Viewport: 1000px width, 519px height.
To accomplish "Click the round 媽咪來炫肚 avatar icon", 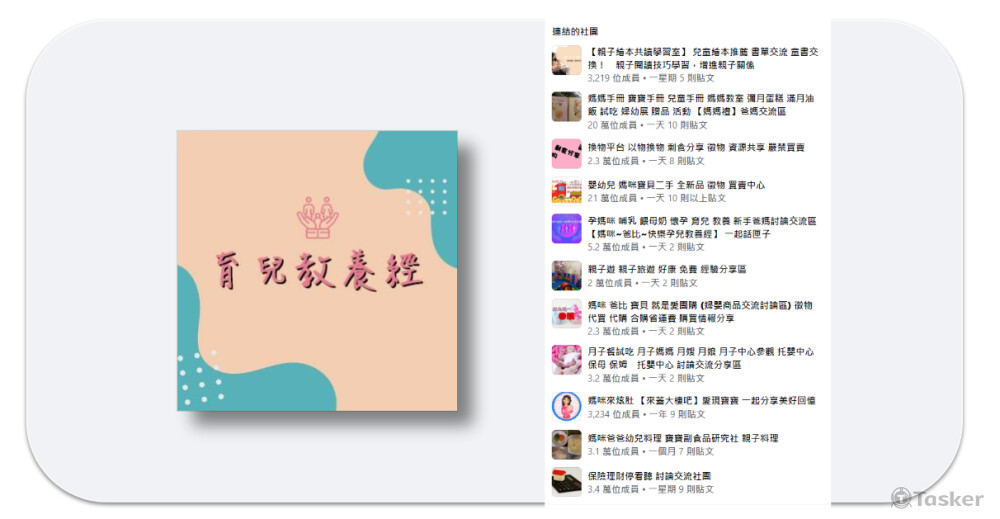I will (x=566, y=407).
